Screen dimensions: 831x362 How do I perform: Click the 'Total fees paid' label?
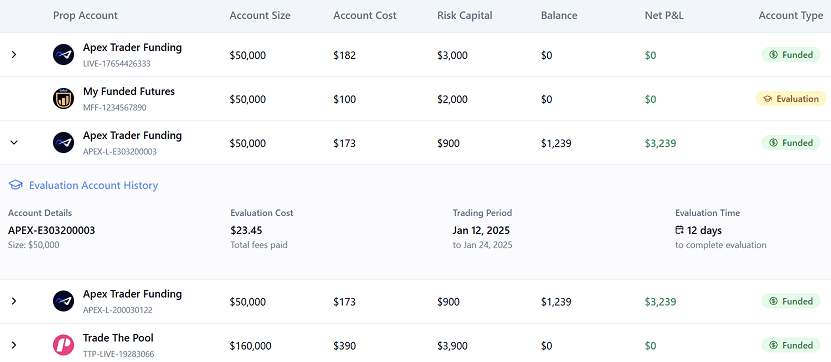[259, 245]
